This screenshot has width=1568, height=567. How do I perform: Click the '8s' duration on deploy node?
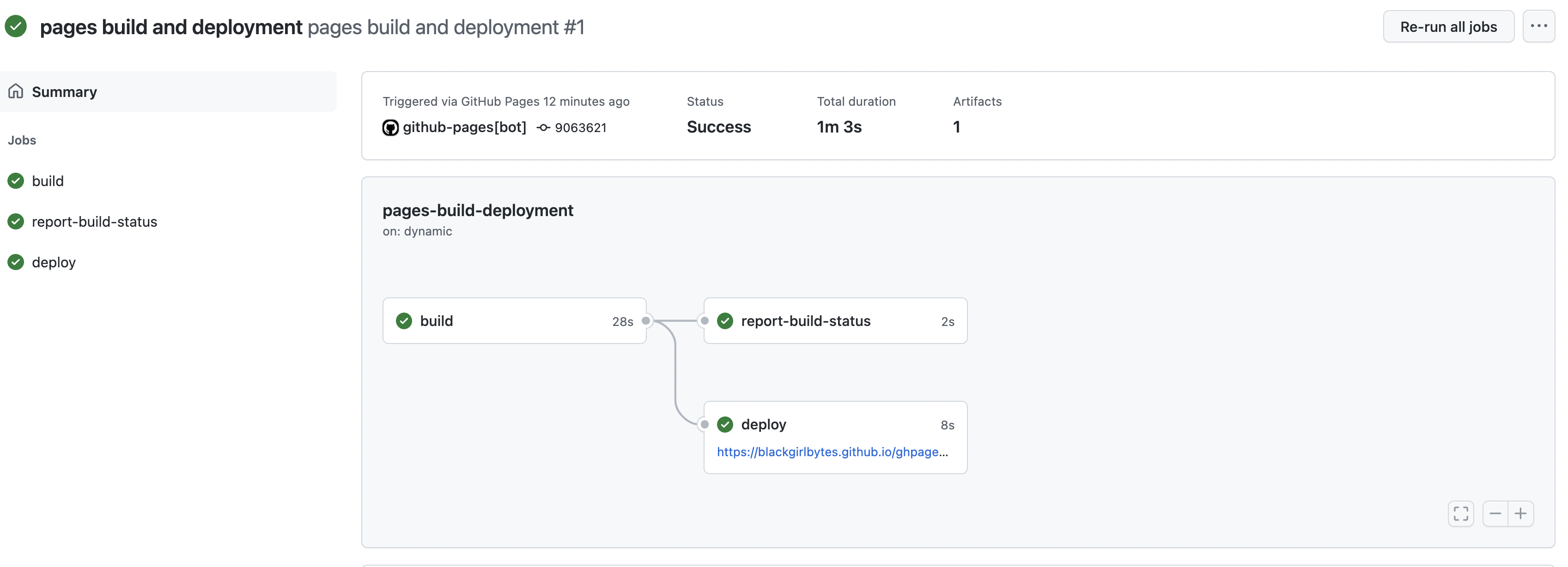tap(947, 425)
